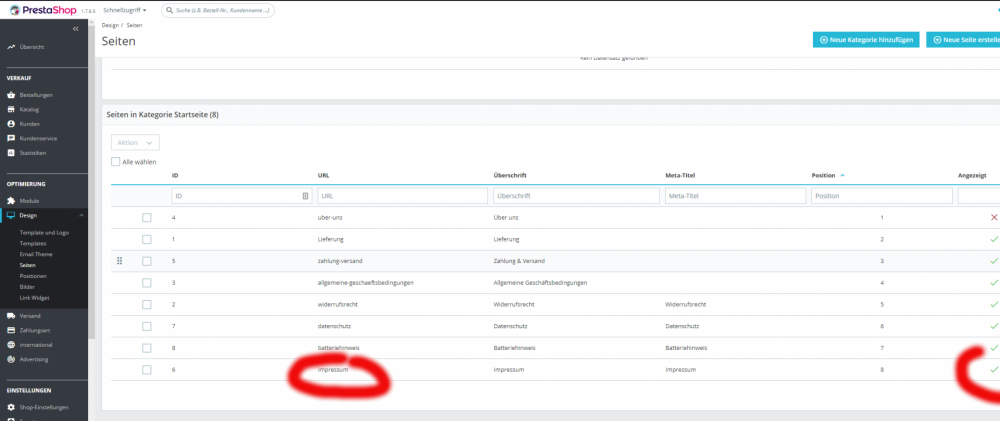Screen dimensions: 1000x421
Task: Open the Schnellzugriff dropdown
Action: (124, 10)
